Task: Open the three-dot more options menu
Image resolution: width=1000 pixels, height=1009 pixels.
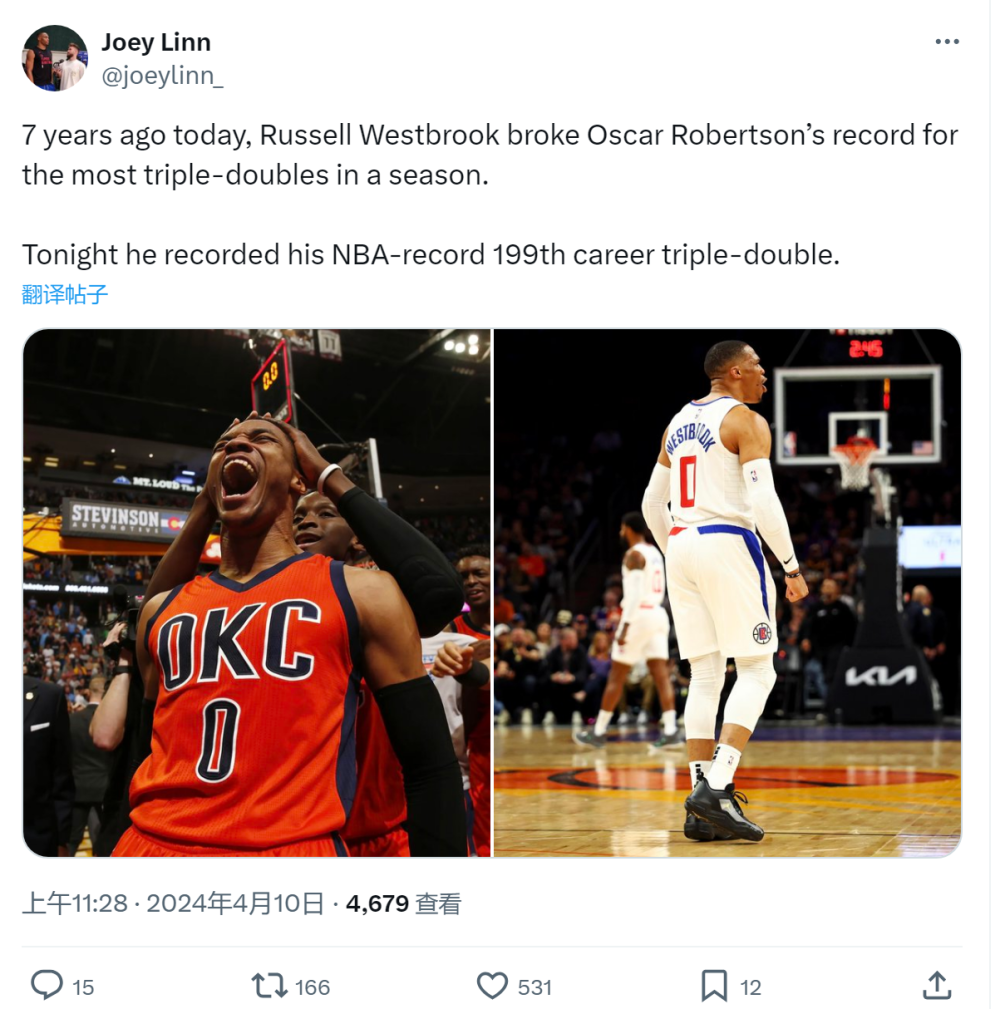Action: click(x=947, y=42)
